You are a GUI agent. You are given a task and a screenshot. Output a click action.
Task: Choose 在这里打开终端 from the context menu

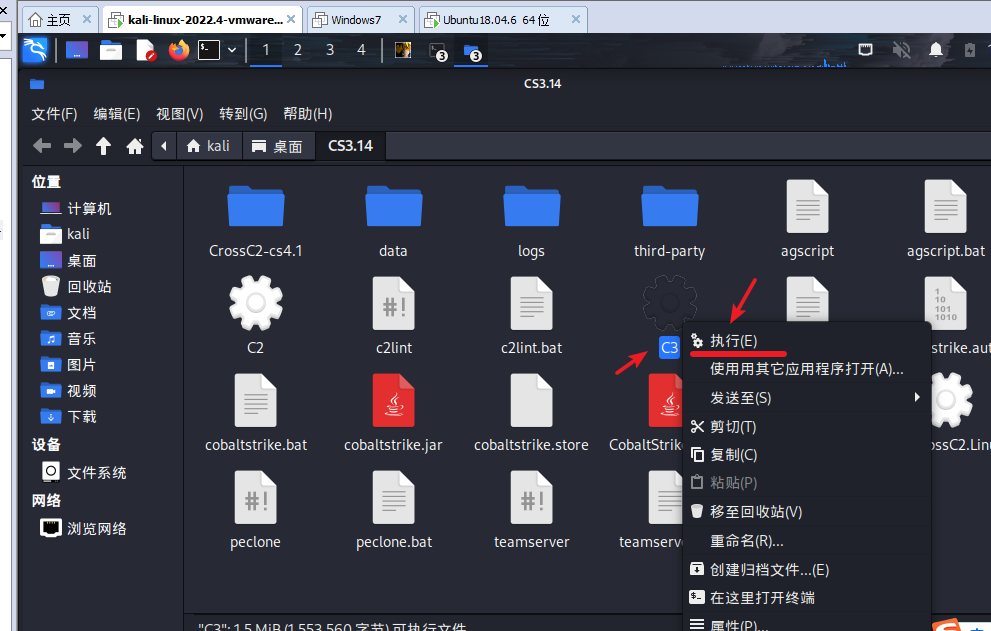[806, 597]
